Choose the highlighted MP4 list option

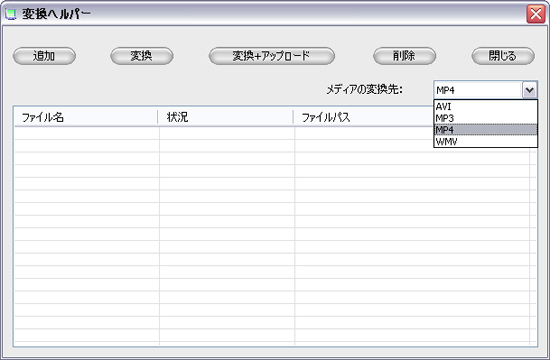click(485, 130)
